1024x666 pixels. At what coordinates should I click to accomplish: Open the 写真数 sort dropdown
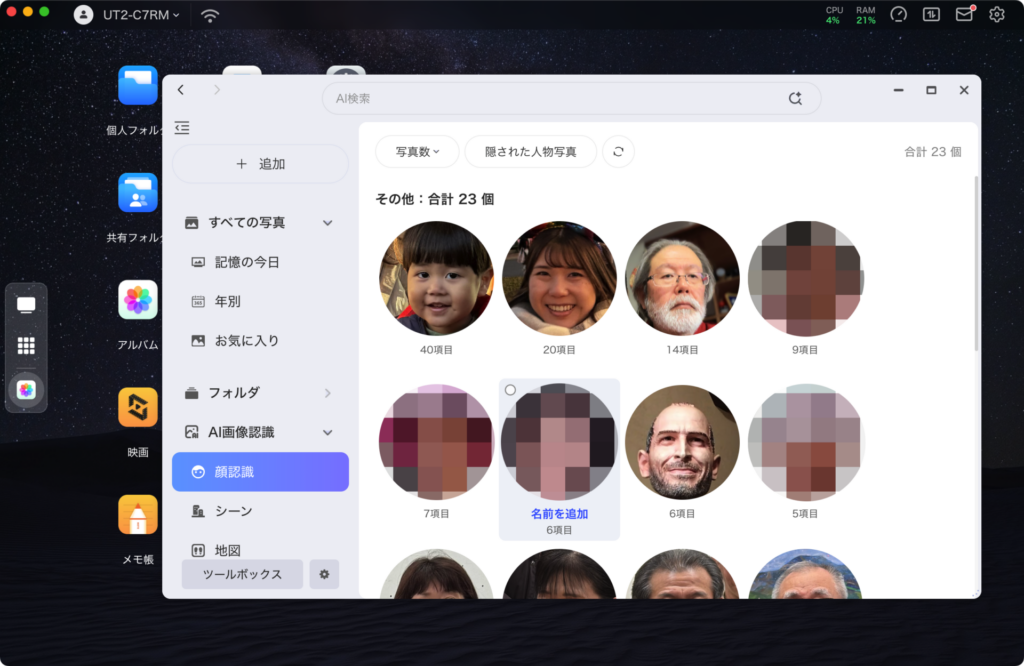pos(417,151)
